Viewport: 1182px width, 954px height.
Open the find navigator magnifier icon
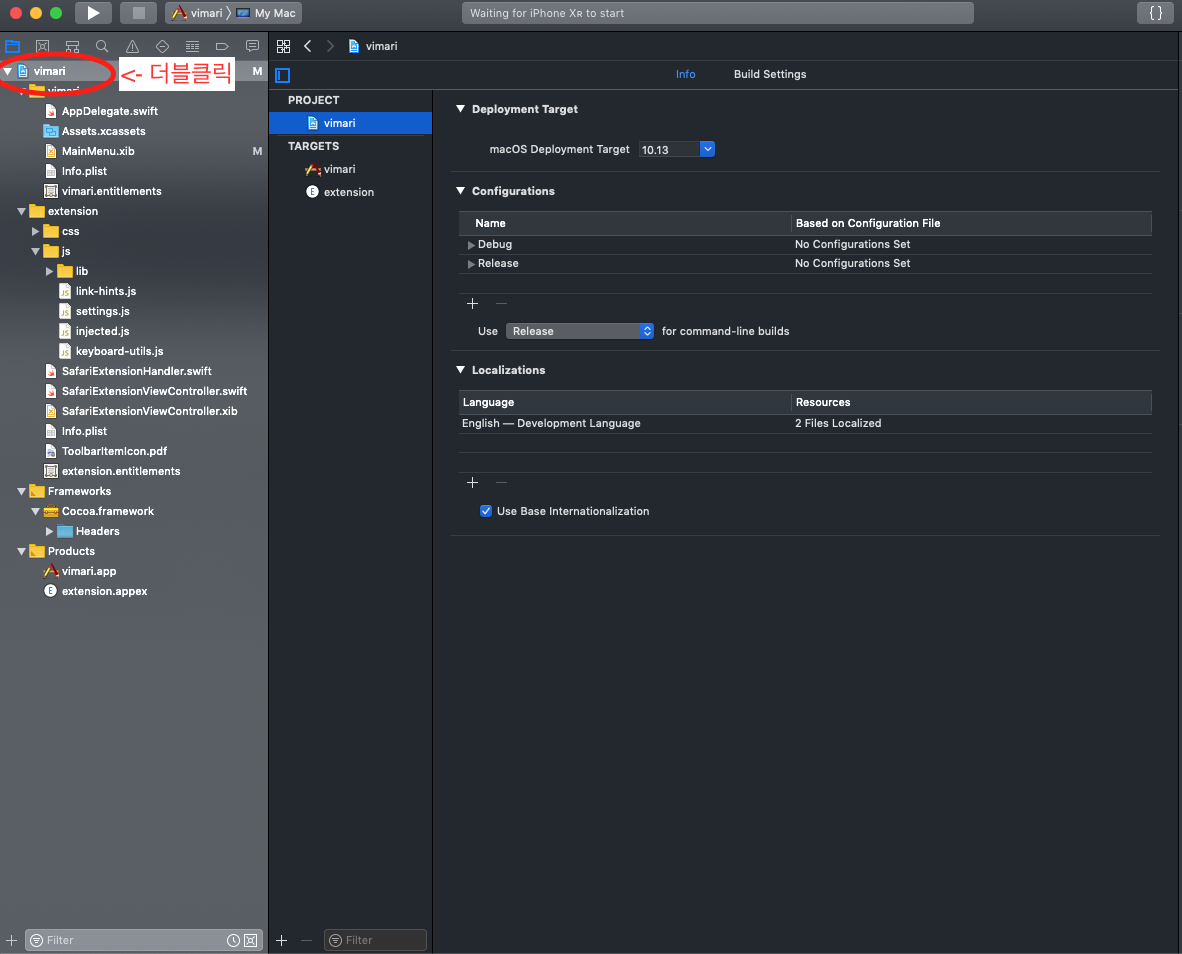pos(102,46)
